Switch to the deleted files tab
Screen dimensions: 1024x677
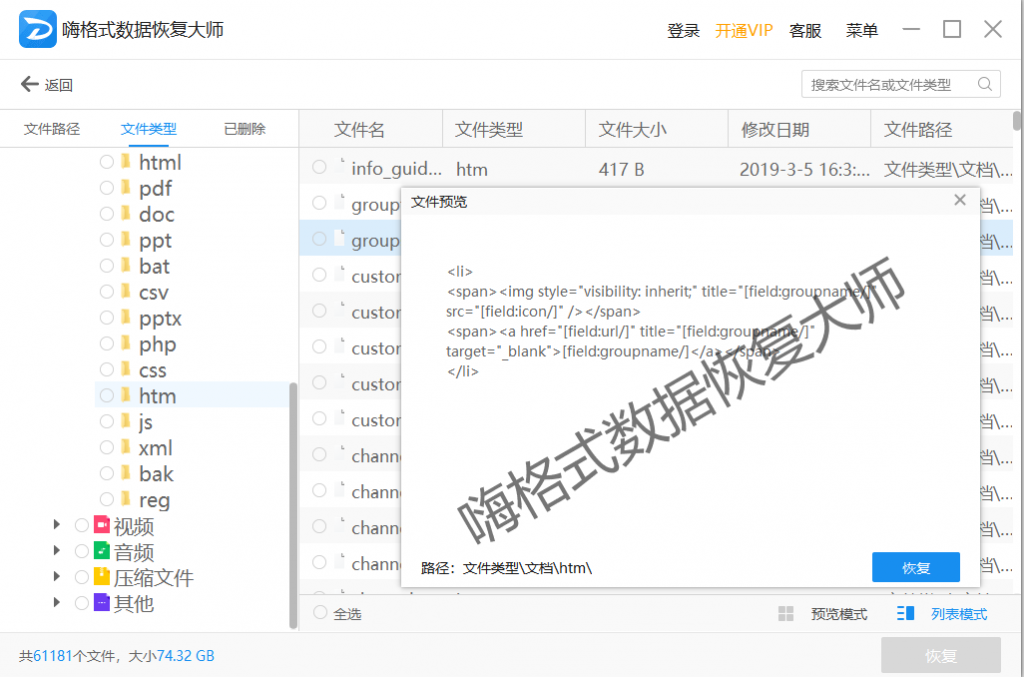[245, 129]
